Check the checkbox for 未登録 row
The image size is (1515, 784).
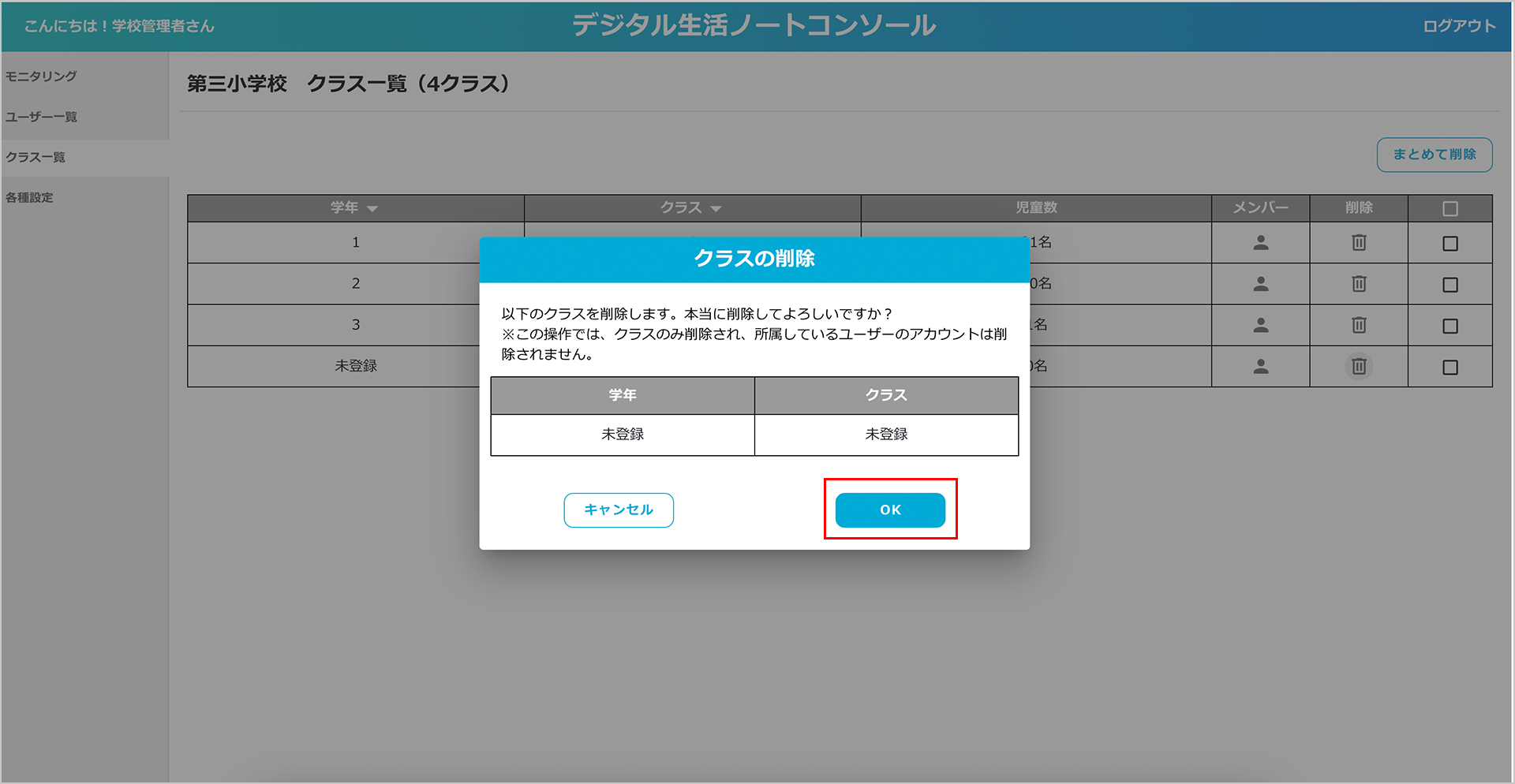pyautogui.click(x=1450, y=368)
